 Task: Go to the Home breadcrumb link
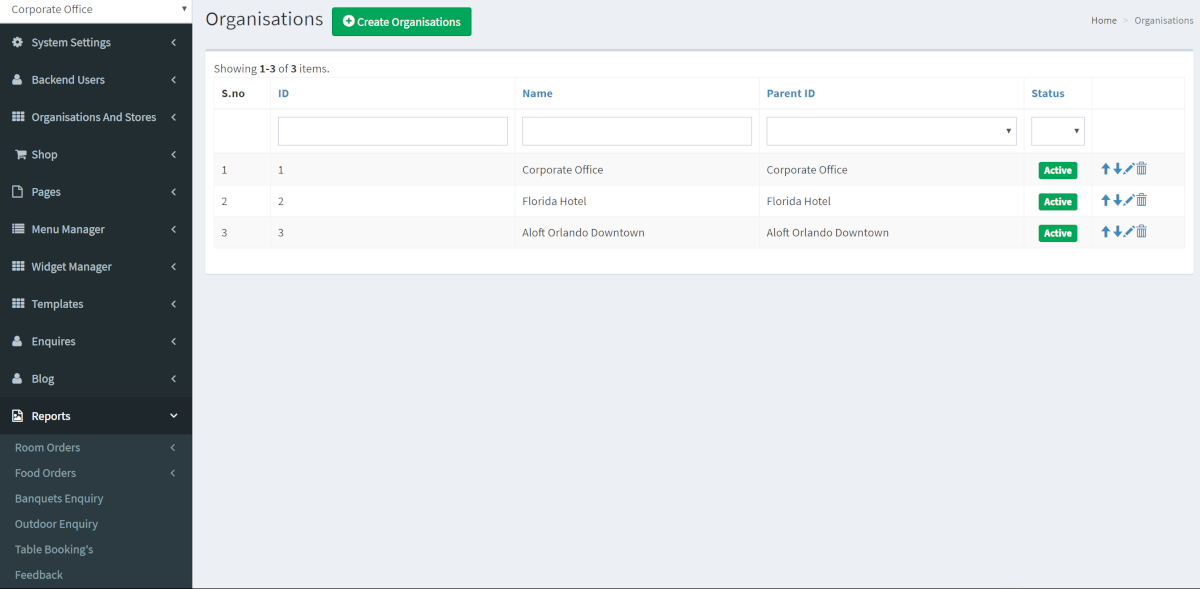[1103, 20]
